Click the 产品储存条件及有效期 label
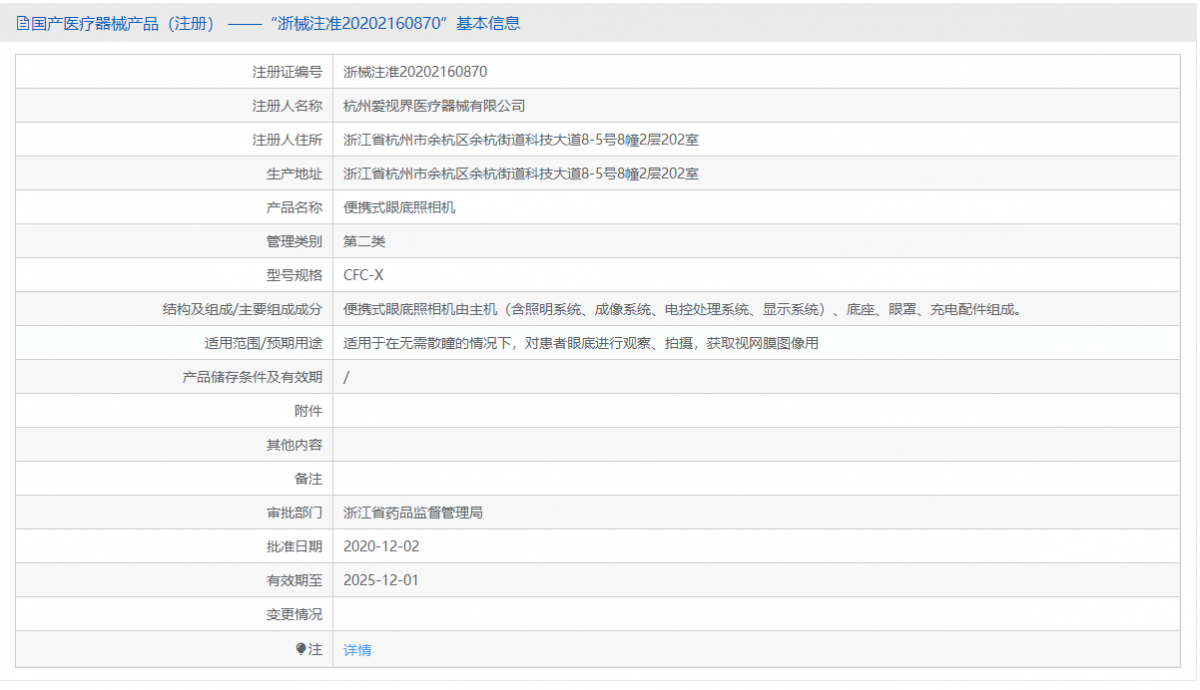 click(x=252, y=378)
